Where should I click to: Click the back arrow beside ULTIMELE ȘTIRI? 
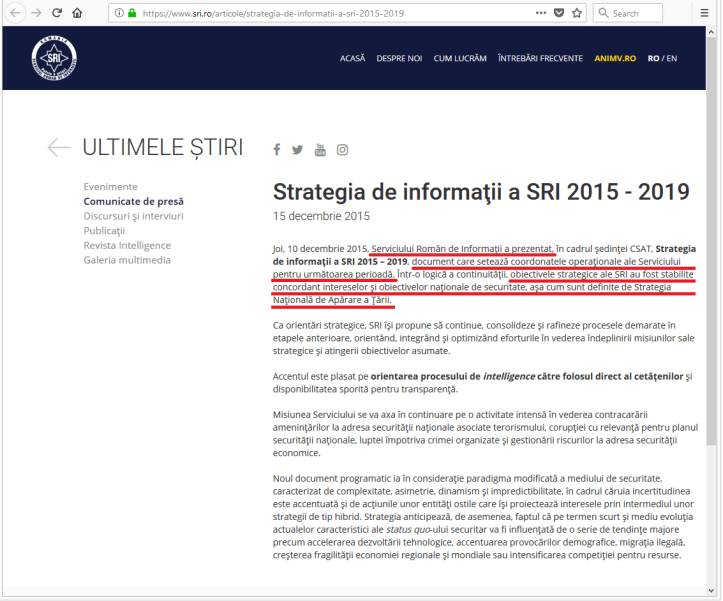(59, 148)
